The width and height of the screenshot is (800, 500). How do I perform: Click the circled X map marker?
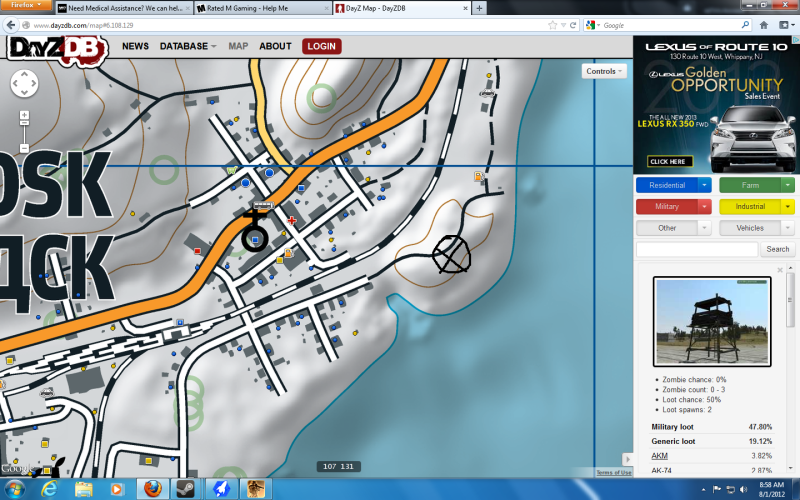[451, 253]
